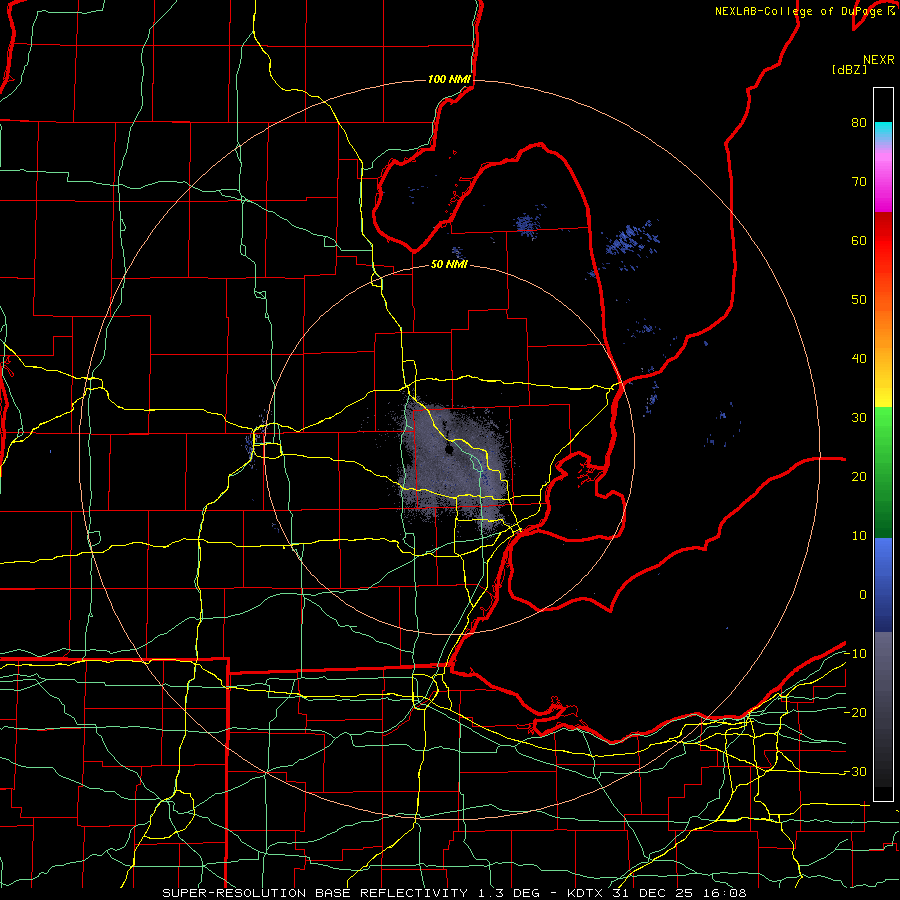Click the 40 value on the dBZ scale
This screenshot has height=900, width=900.
coord(859,359)
